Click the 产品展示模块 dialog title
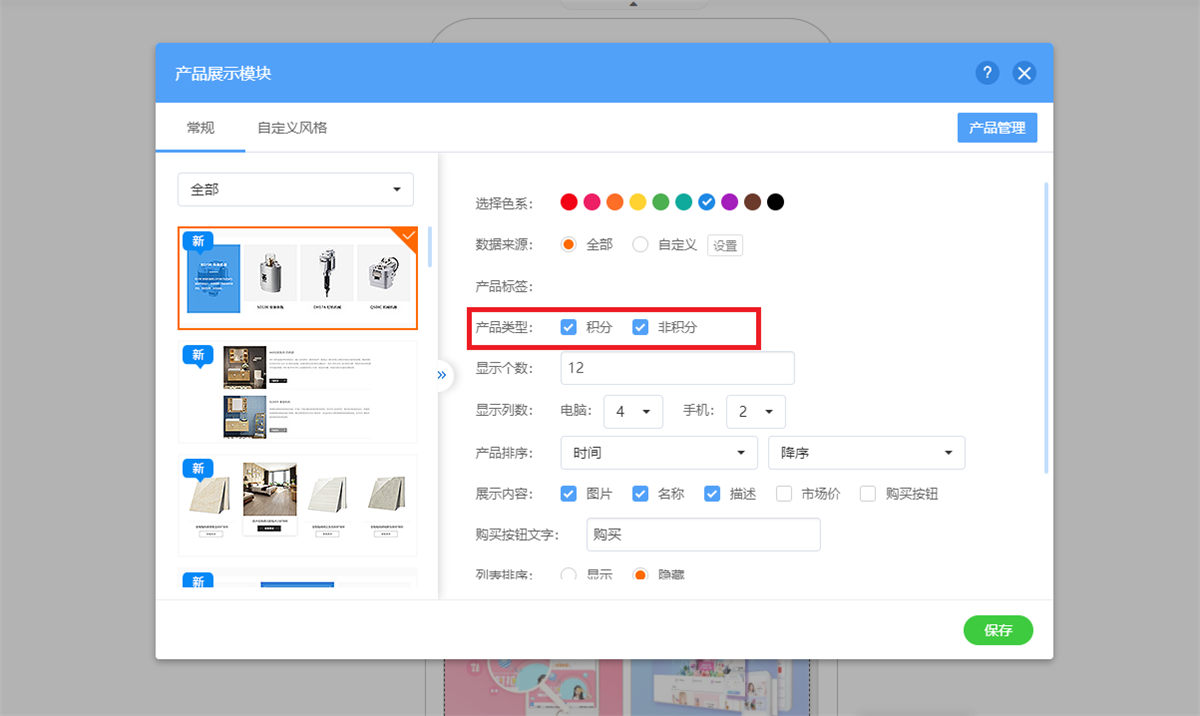 point(223,73)
